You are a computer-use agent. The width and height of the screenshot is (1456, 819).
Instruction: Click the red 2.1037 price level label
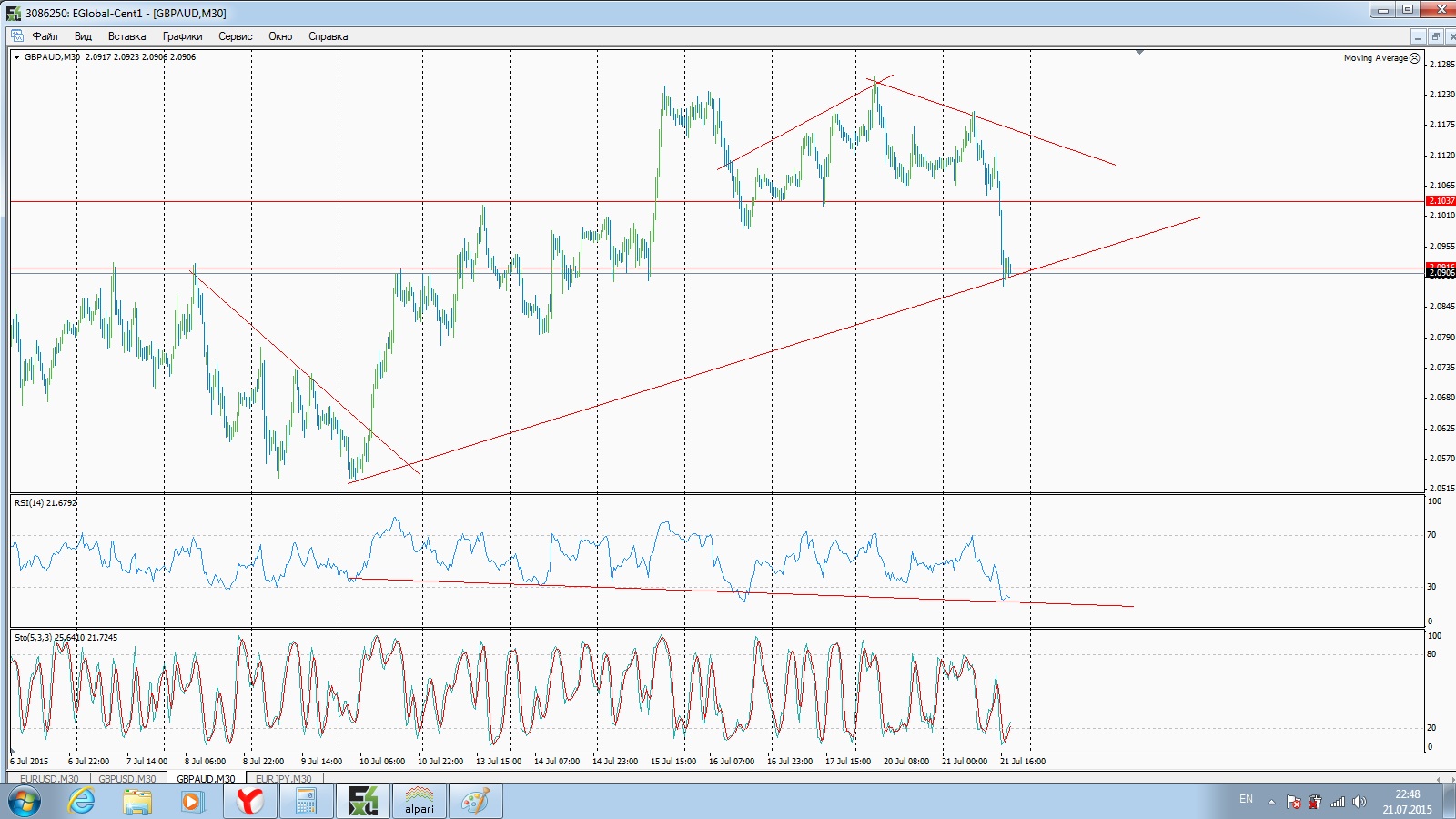point(1441,200)
